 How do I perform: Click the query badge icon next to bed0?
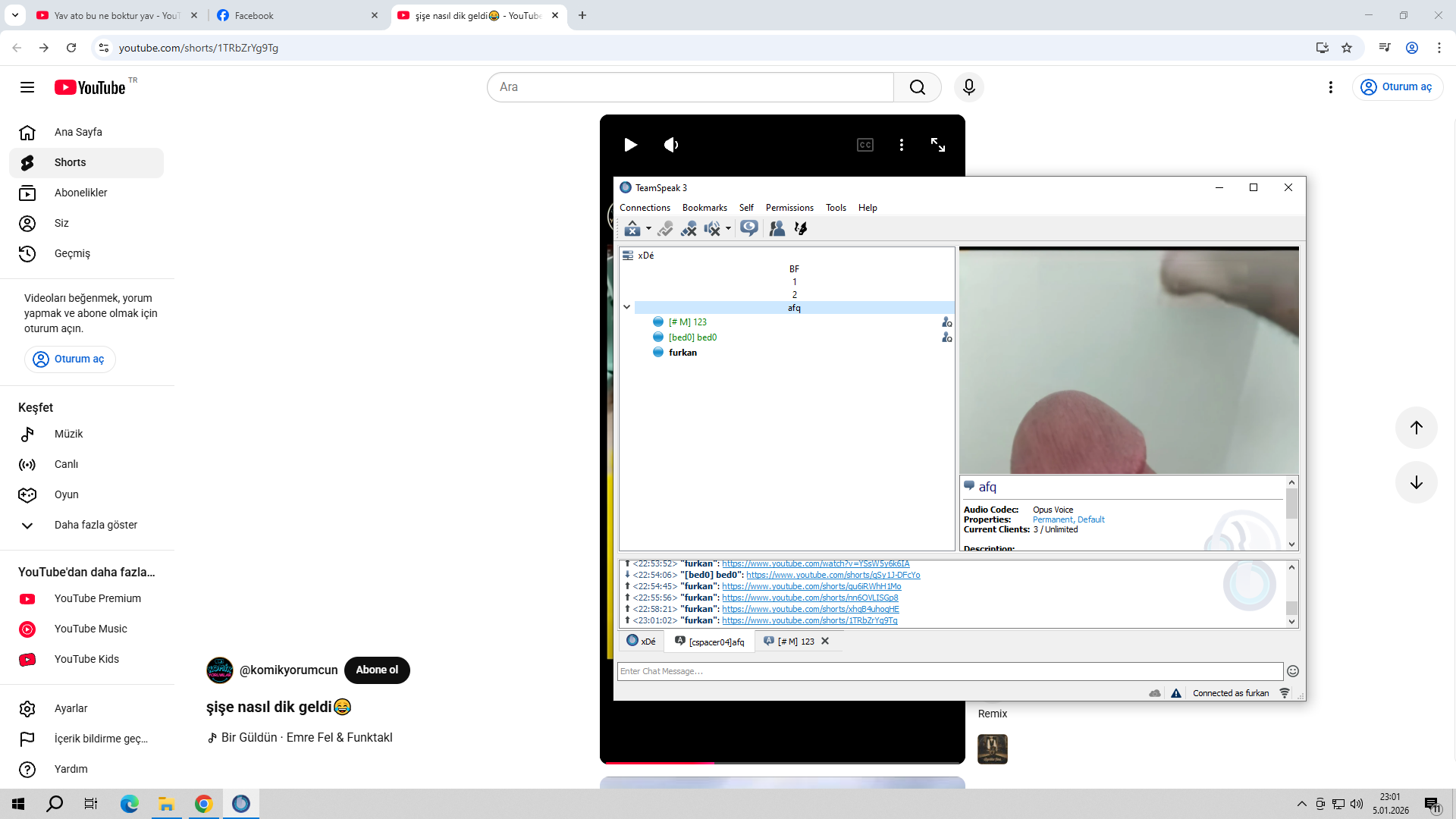pos(946,337)
